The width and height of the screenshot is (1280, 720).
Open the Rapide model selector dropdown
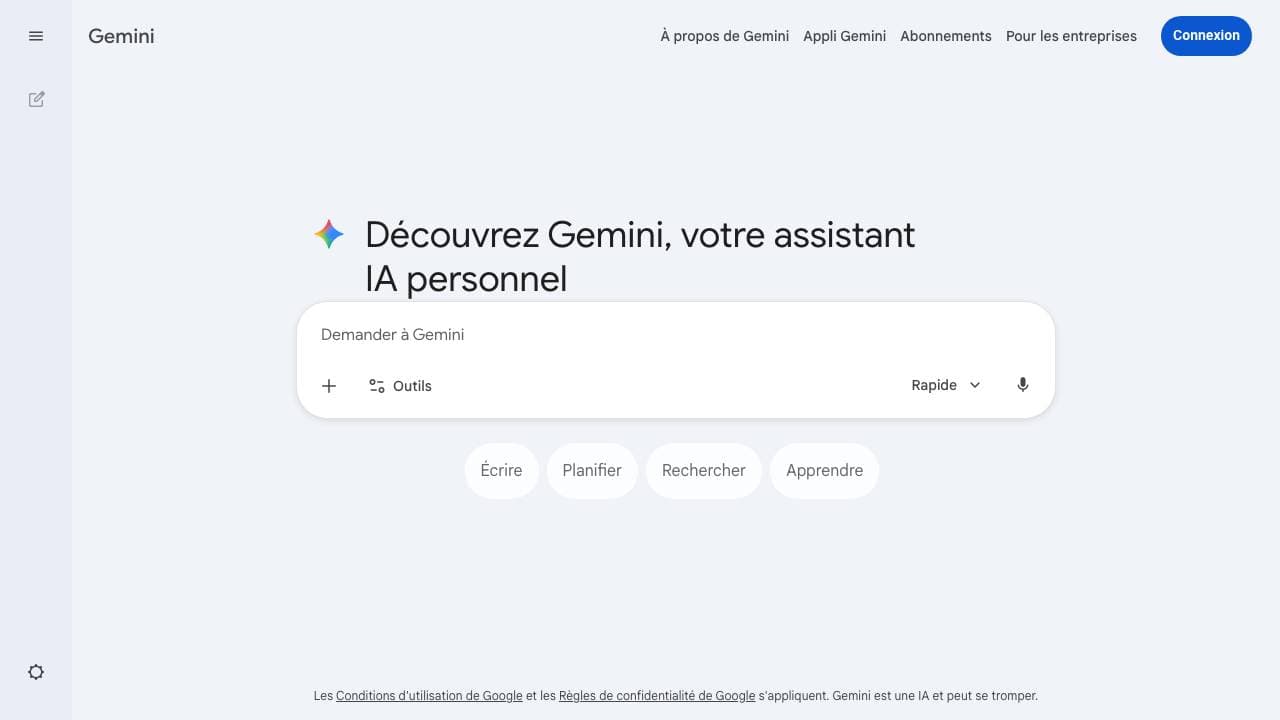point(934,384)
